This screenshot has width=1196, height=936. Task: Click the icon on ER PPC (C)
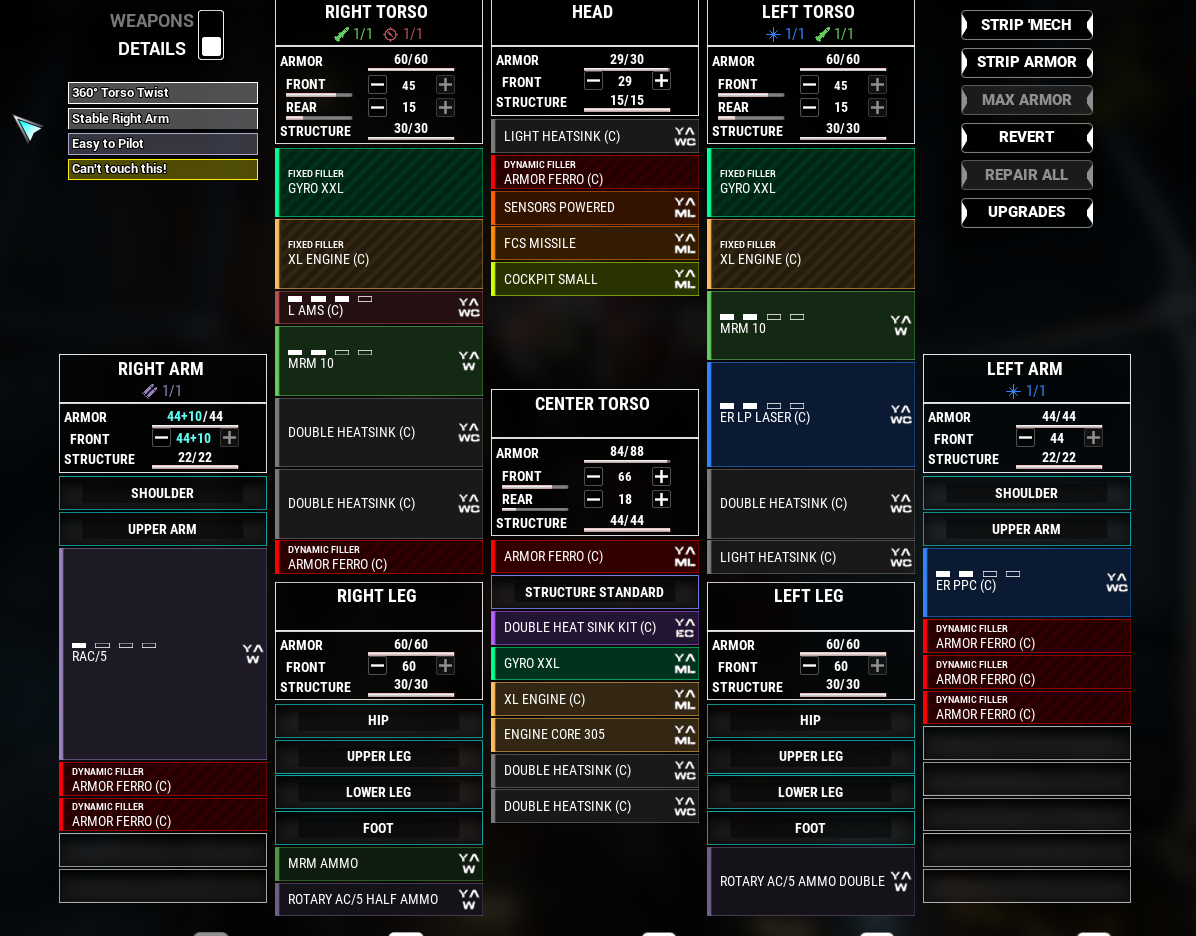[1117, 583]
